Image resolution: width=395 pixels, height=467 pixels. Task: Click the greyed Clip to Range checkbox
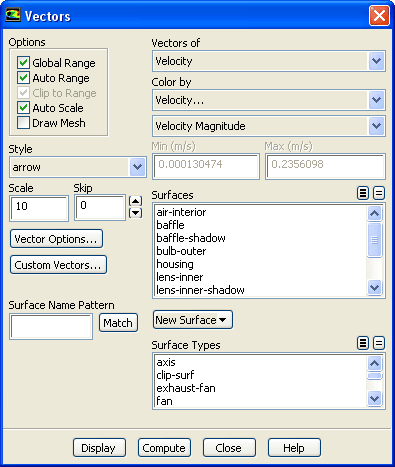pos(23,93)
